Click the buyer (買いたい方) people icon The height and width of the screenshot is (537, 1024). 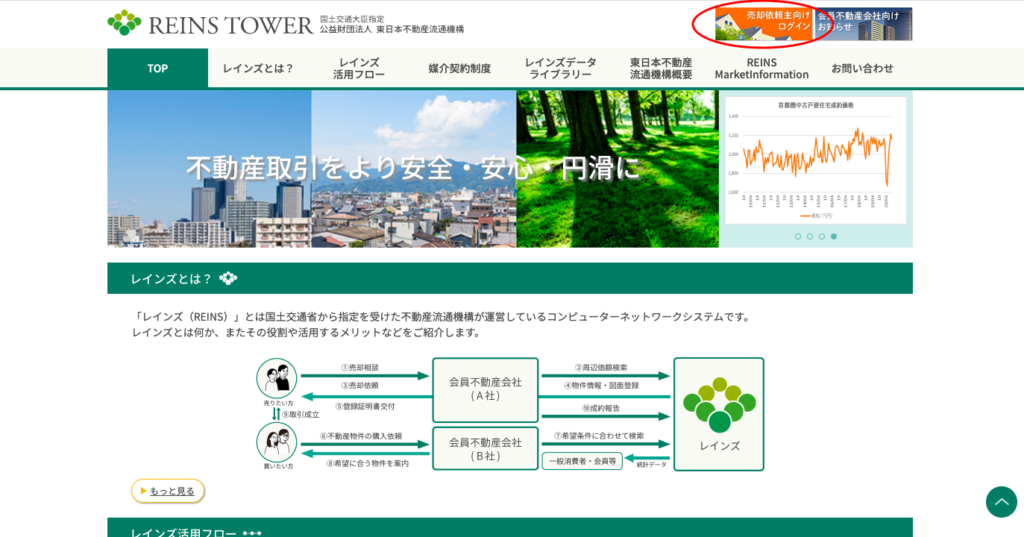pyautogui.click(x=277, y=441)
